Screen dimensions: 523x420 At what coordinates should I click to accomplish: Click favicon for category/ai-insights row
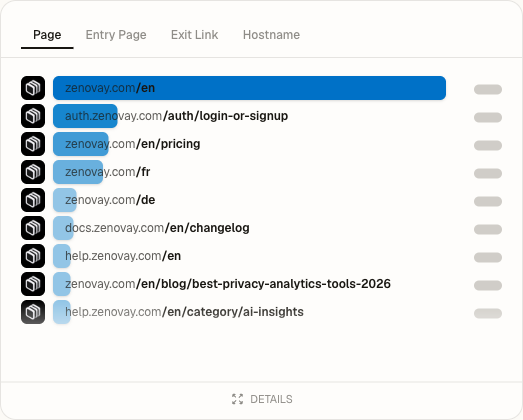pos(33,312)
